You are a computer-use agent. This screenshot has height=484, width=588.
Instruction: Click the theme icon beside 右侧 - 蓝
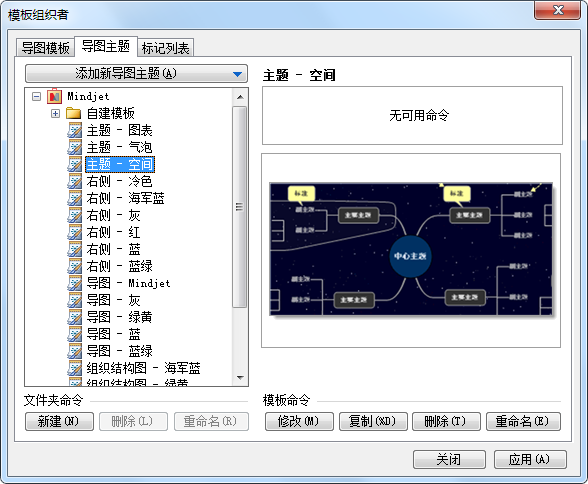(x=75, y=249)
